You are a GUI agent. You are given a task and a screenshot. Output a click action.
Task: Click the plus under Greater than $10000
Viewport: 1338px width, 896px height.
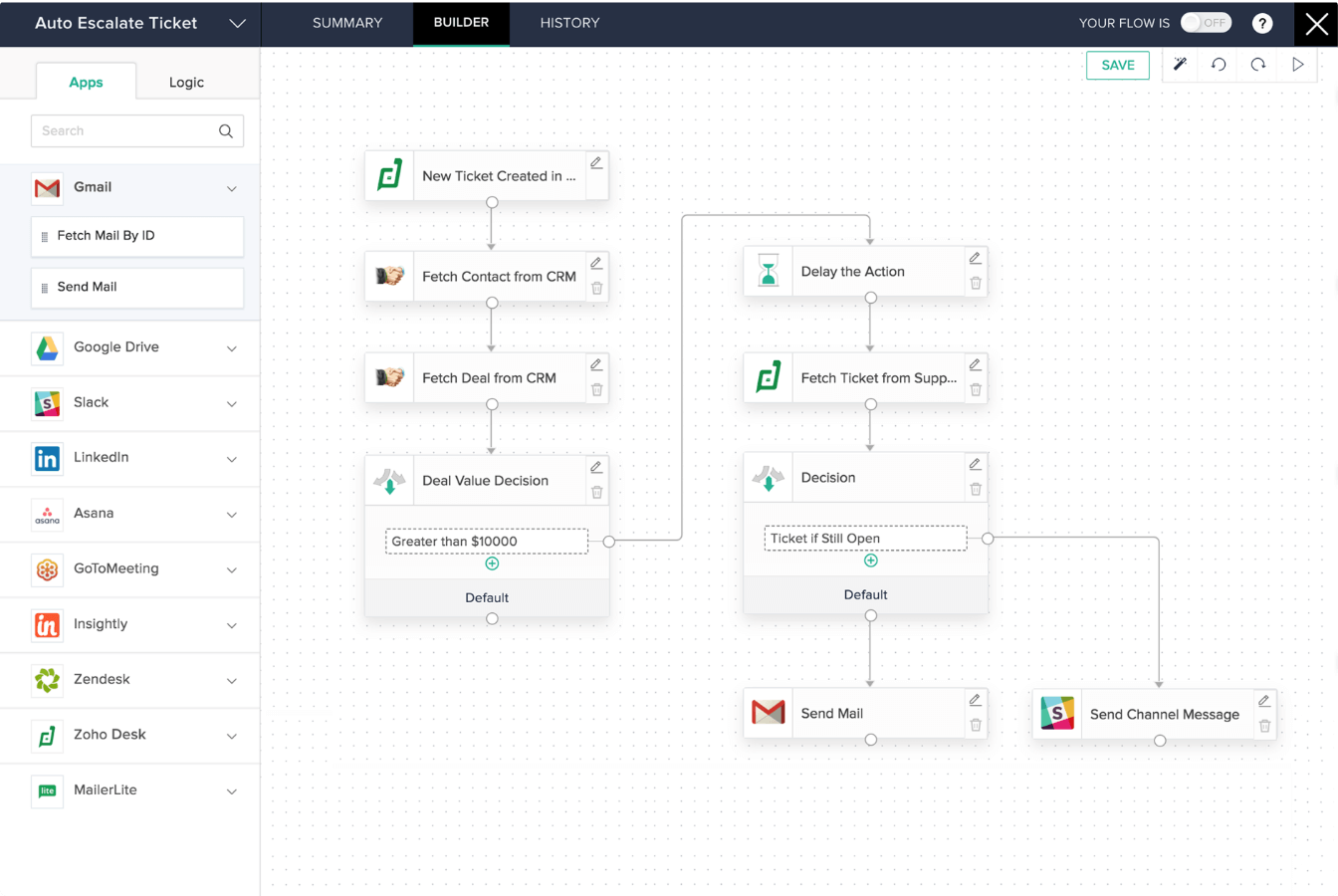pyautogui.click(x=492, y=562)
